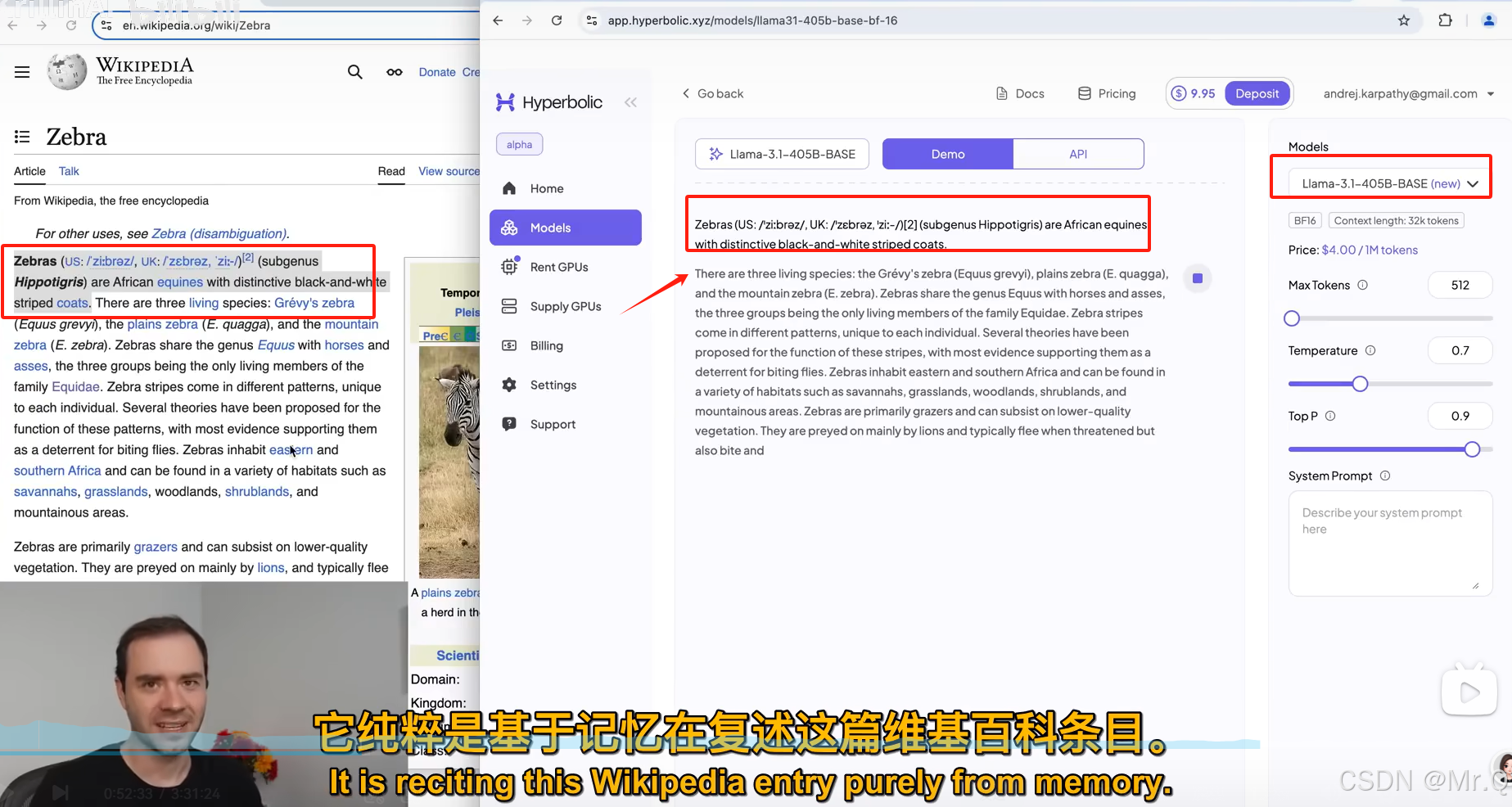Click alpha badge in sidebar
This screenshot has height=807, width=1512.
[x=519, y=144]
